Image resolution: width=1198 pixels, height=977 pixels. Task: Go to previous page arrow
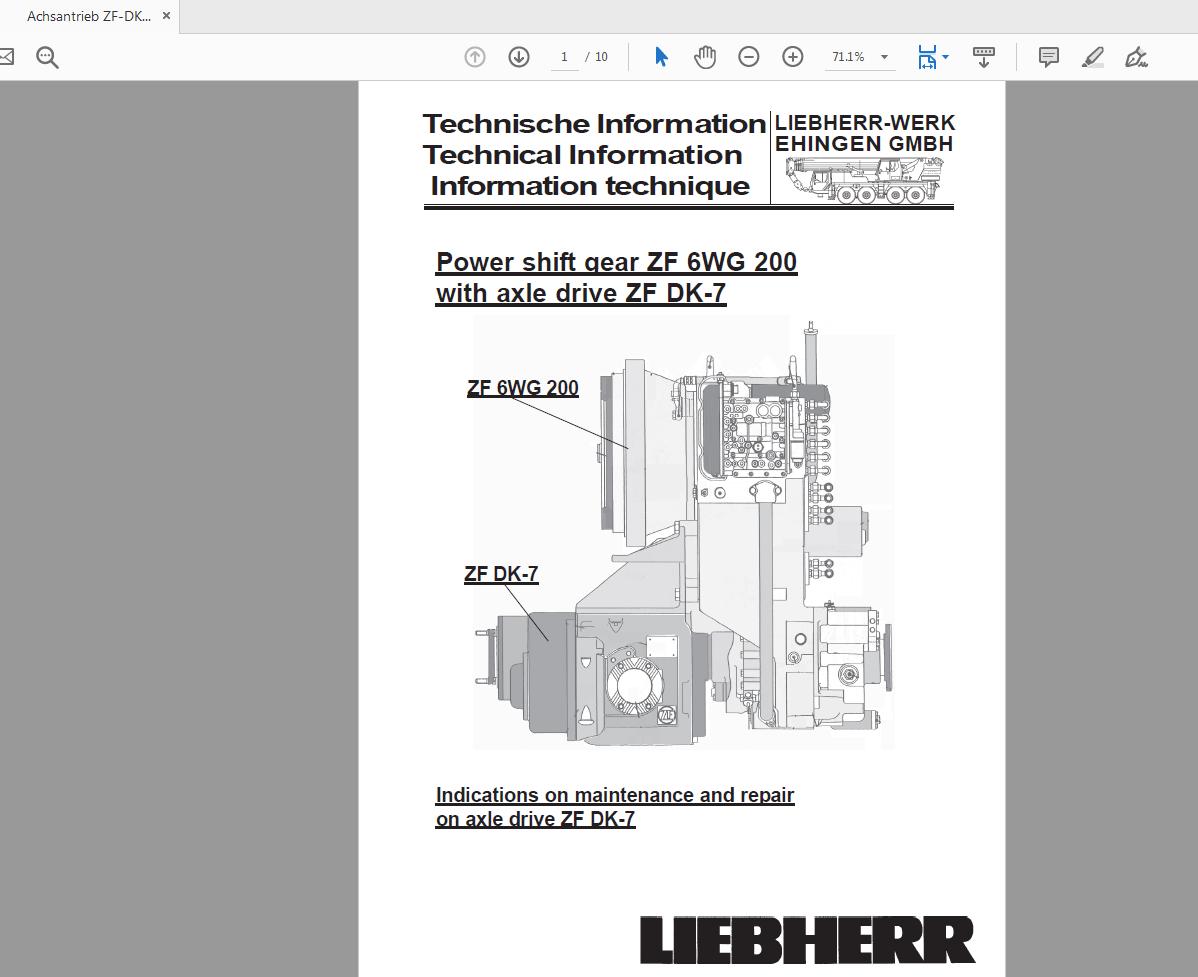[474, 57]
